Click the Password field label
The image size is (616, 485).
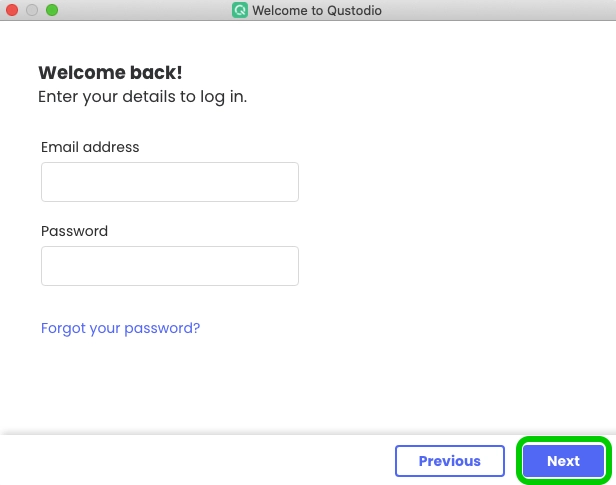click(x=74, y=231)
